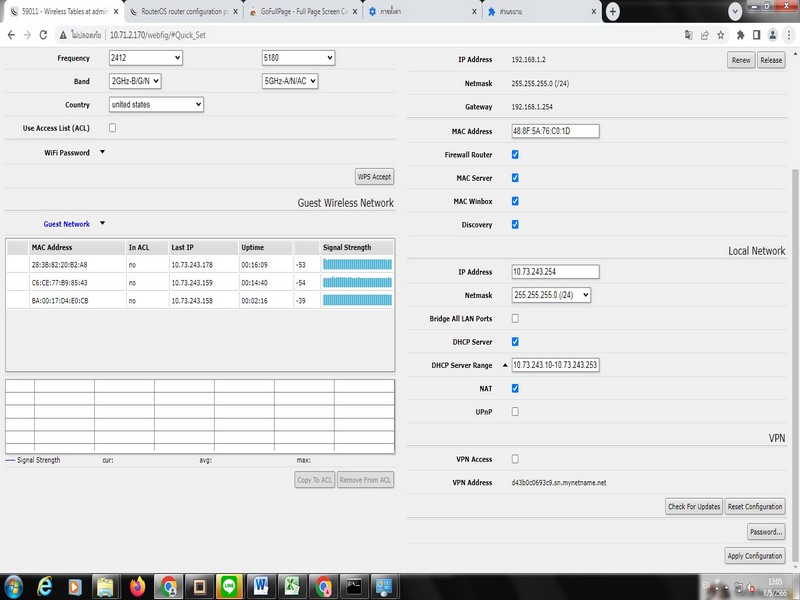Enable Bridge All LAN Ports
The width and height of the screenshot is (800, 600).
515,318
